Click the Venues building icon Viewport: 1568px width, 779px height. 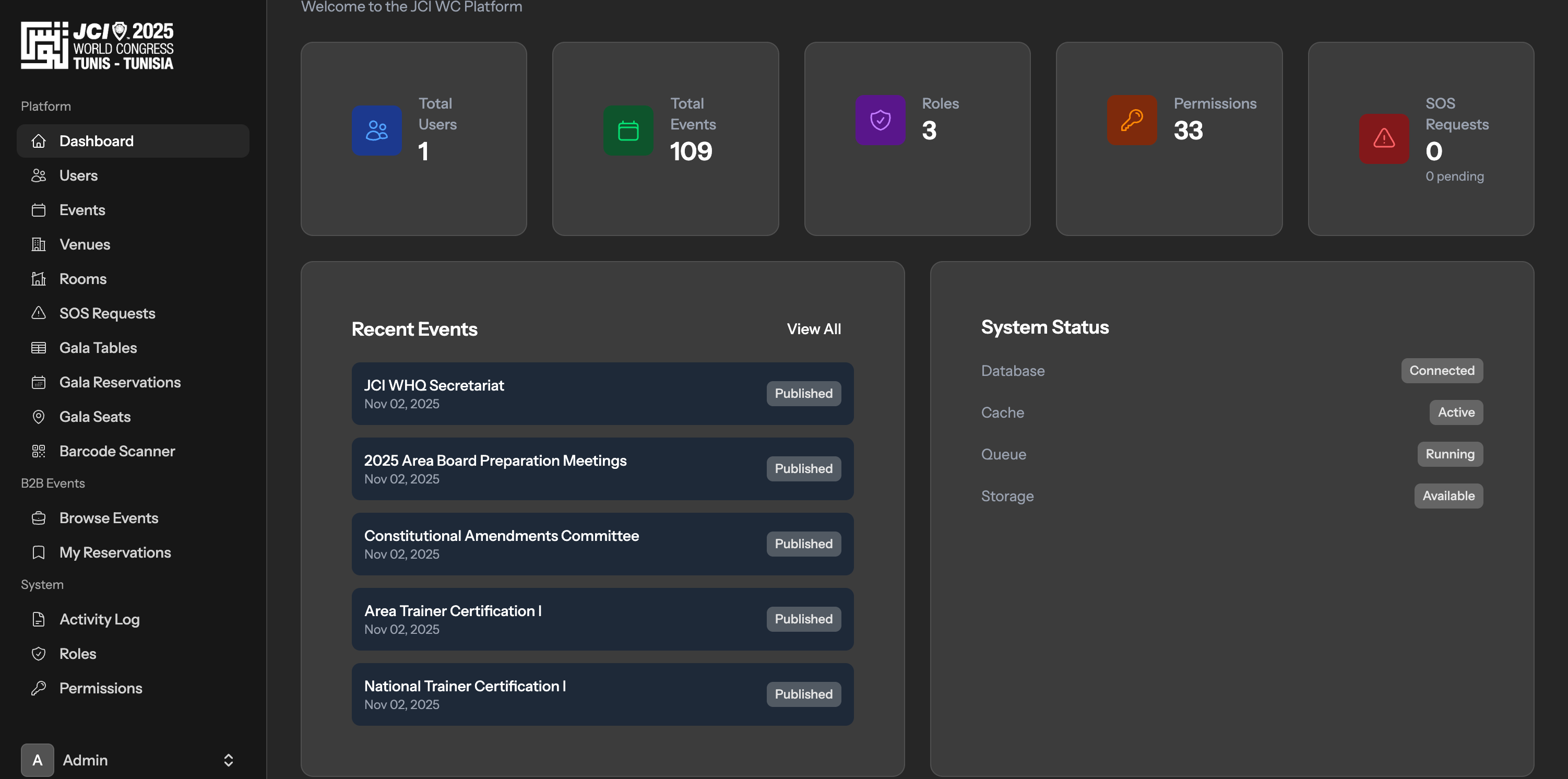pyautogui.click(x=38, y=244)
